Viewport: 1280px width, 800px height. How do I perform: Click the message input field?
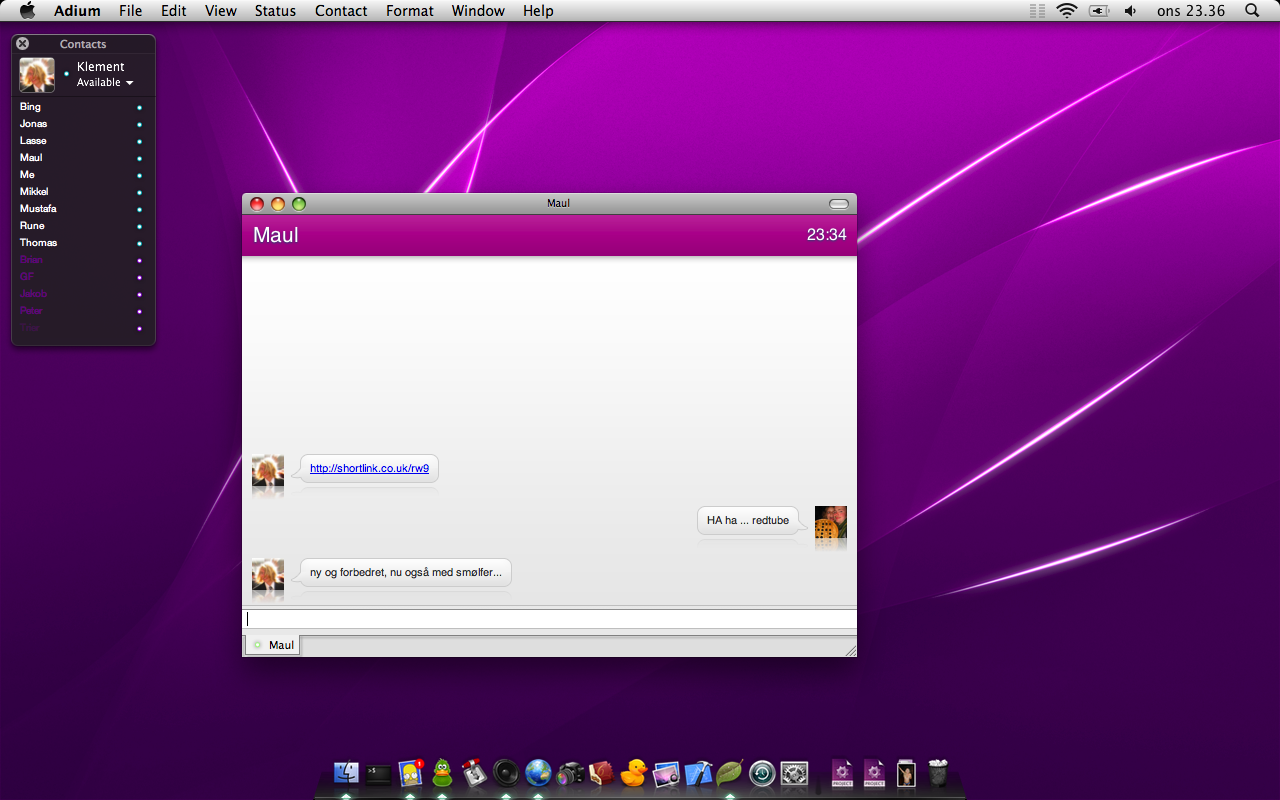coord(549,619)
